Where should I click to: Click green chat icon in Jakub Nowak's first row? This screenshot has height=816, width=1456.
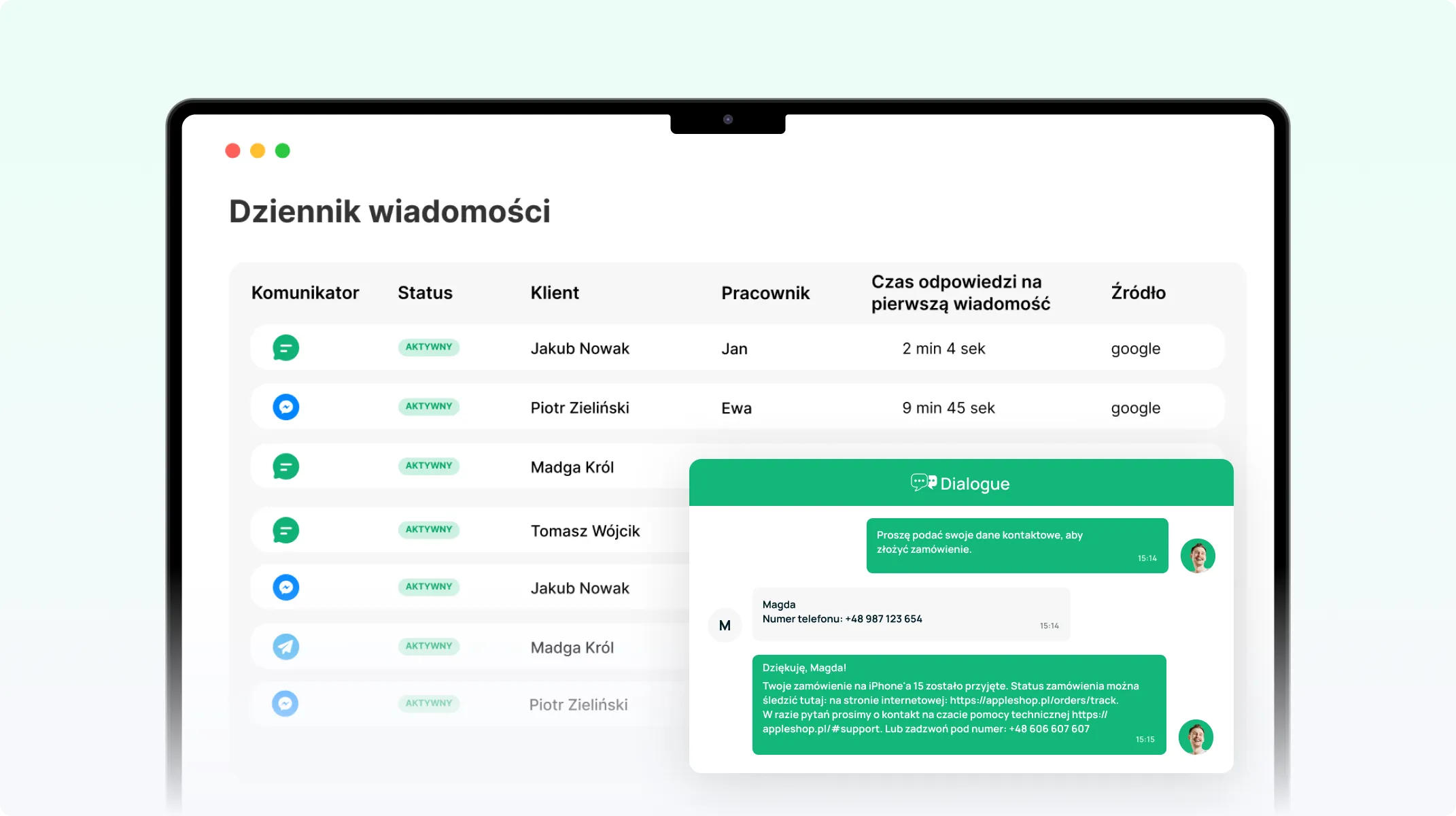285,347
